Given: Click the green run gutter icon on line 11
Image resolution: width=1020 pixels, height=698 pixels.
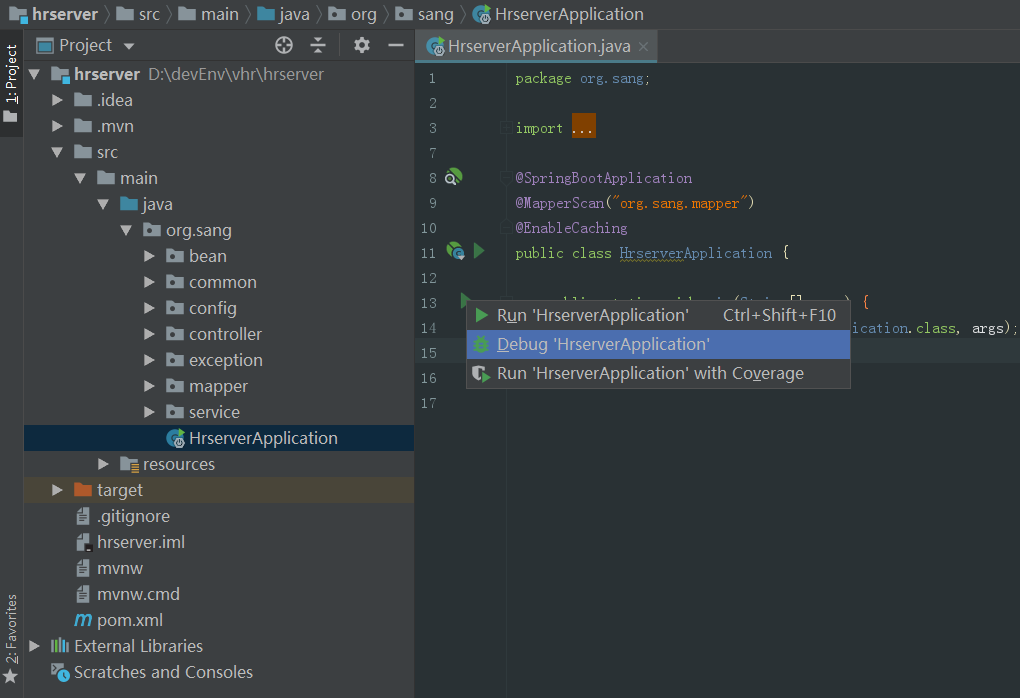Looking at the screenshot, I should (479, 251).
